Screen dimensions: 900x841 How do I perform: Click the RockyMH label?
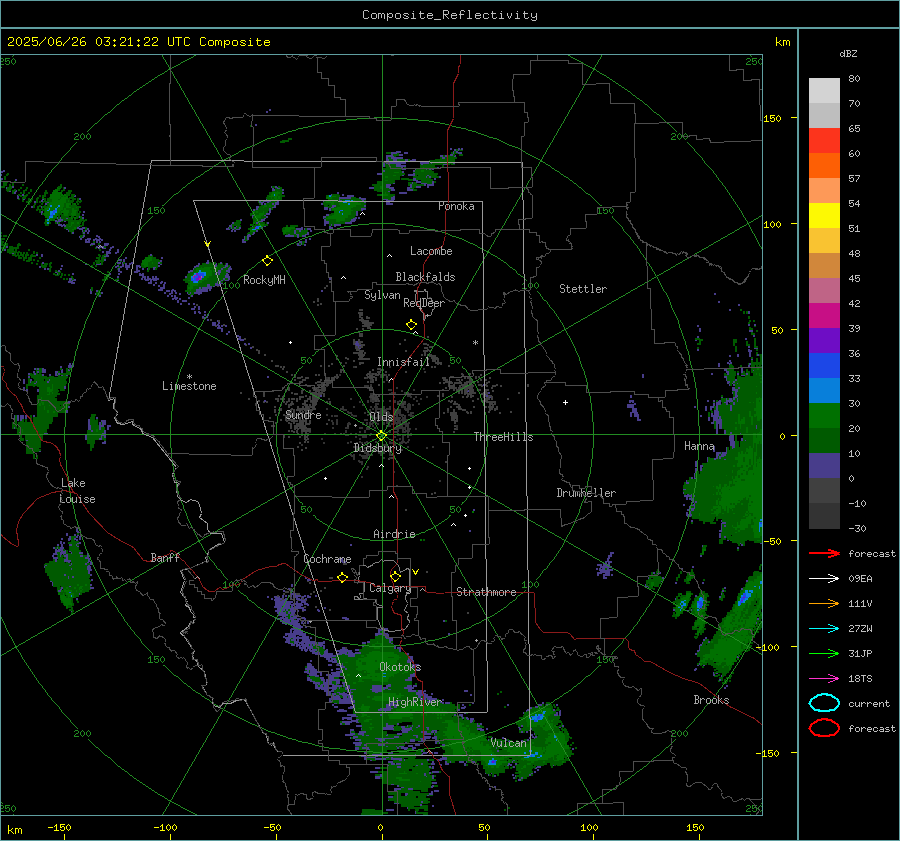coord(264,280)
